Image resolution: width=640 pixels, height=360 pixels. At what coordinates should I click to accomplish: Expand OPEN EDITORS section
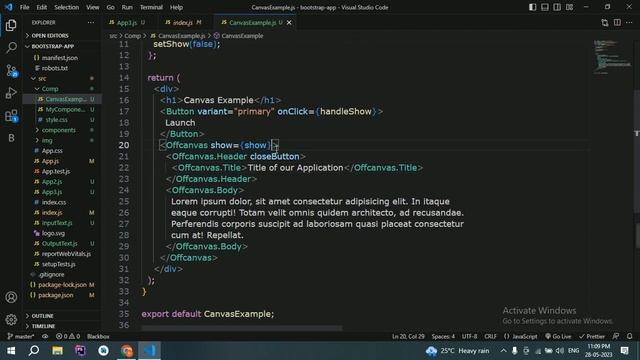click(50, 36)
